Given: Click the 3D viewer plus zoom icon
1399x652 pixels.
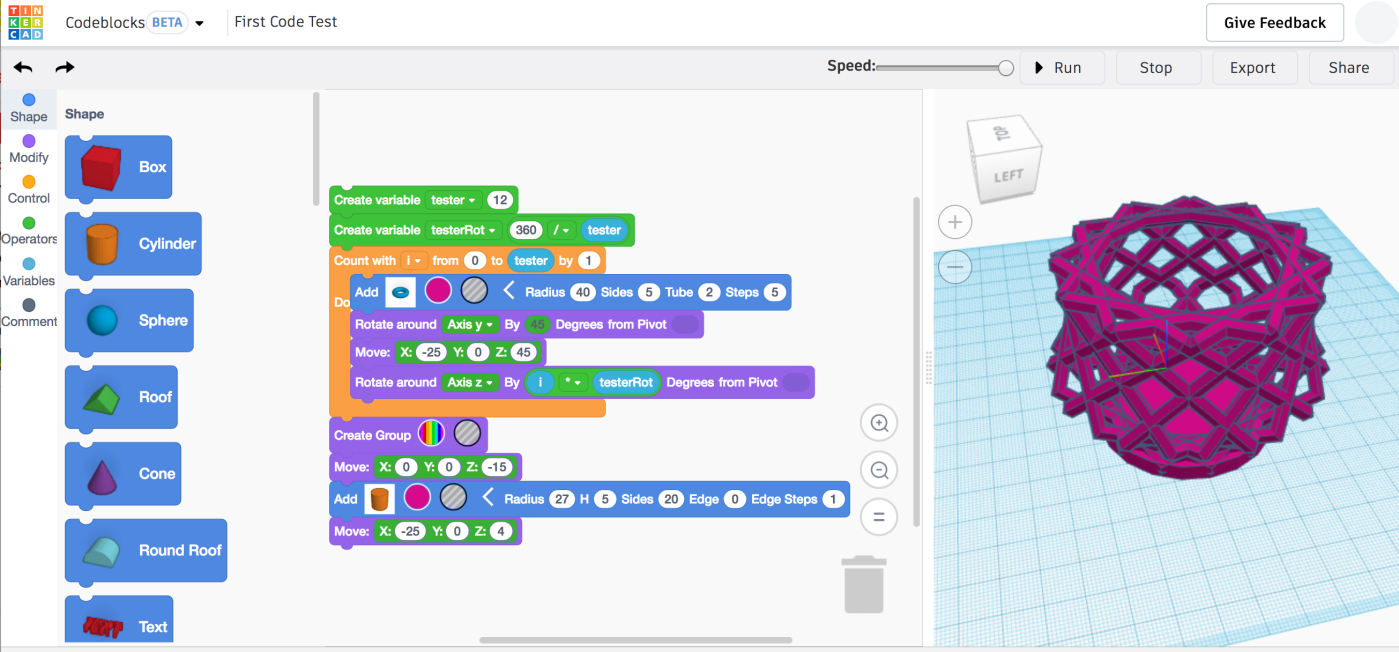Looking at the screenshot, I should click(955, 222).
